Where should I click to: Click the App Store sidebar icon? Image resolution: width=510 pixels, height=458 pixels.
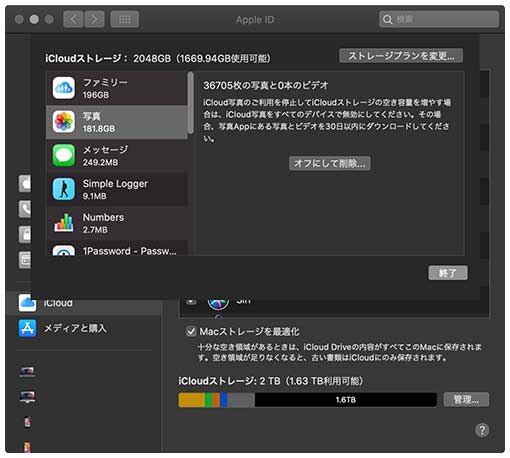pyautogui.click(x=27, y=328)
